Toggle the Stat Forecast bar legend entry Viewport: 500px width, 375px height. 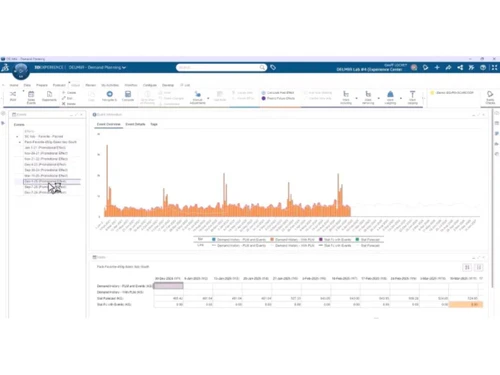pyautogui.click(x=368, y=239)
